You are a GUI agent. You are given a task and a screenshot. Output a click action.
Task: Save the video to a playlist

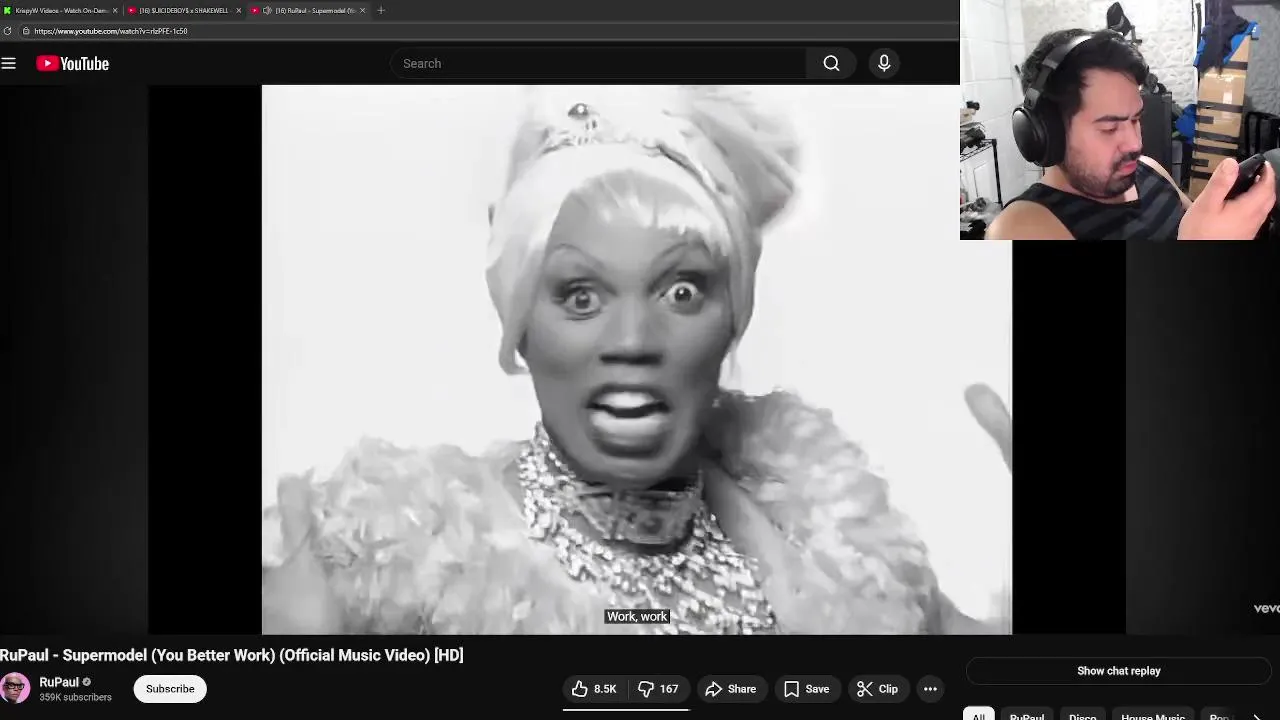point(806,689)
